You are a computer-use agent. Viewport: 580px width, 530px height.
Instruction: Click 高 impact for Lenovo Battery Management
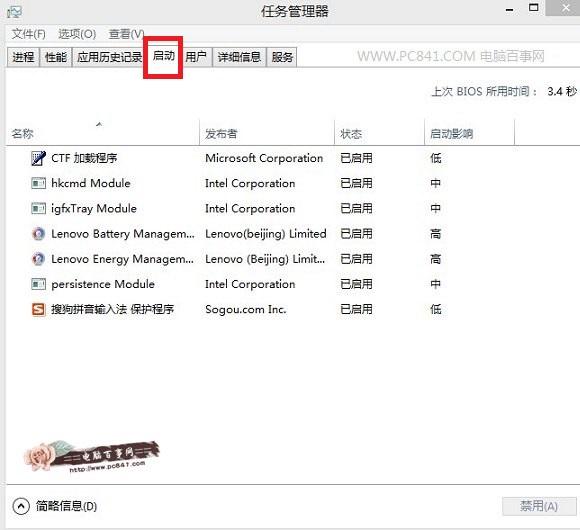tap(436, 234)
